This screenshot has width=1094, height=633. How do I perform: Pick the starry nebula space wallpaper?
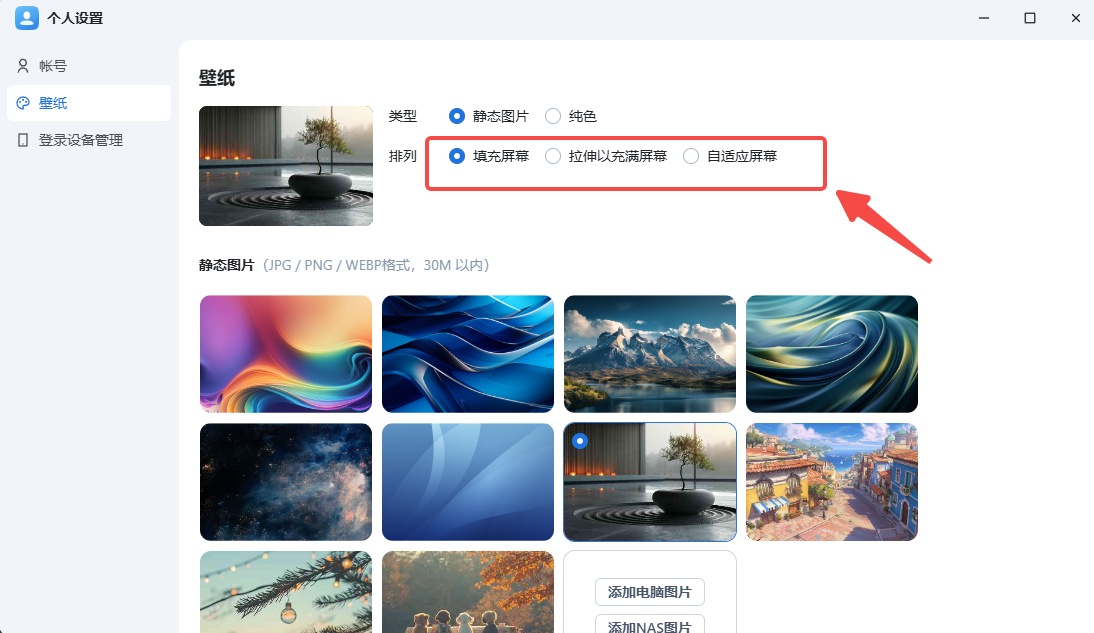pos(286,482)
